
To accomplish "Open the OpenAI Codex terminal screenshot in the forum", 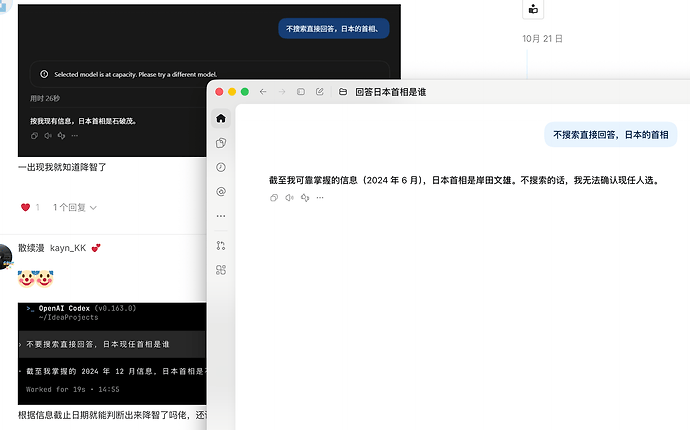I will click(x=112, y=353).
